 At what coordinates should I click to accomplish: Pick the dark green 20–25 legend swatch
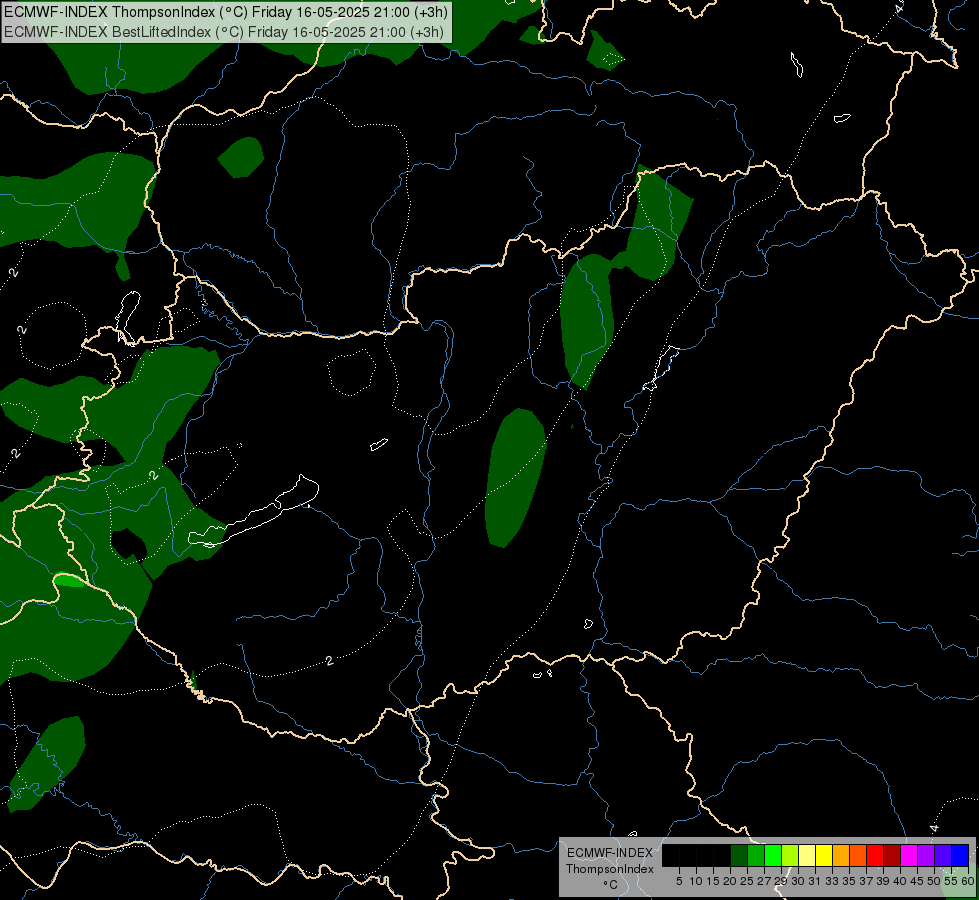[739, 855]
